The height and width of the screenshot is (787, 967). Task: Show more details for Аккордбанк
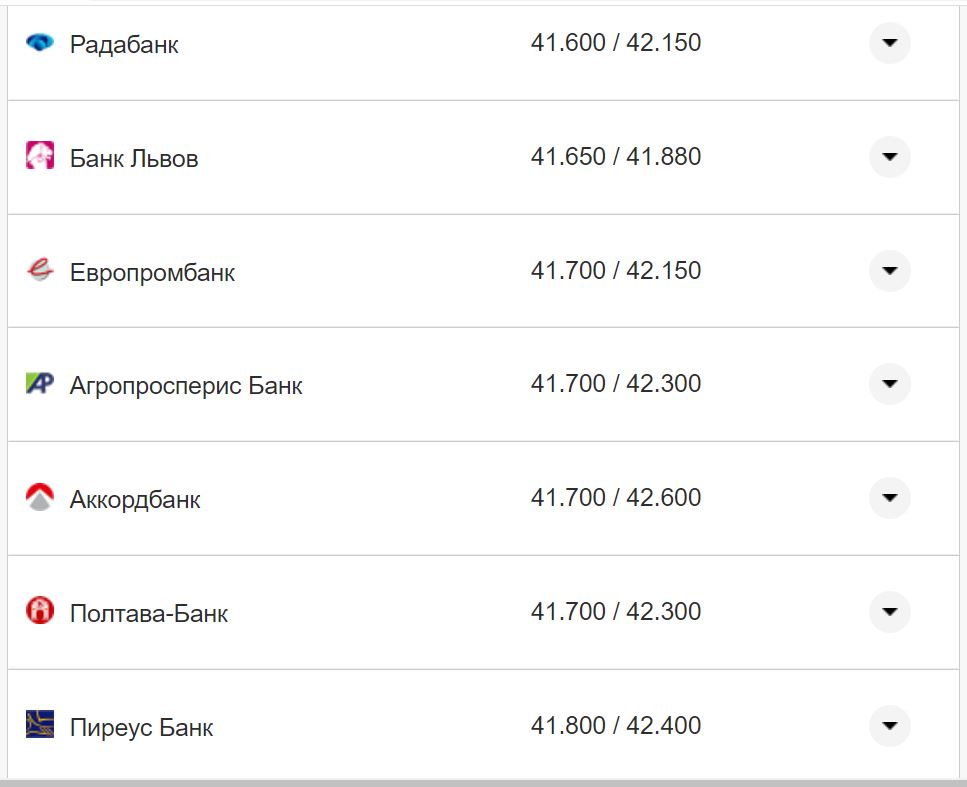coord(889,498)
